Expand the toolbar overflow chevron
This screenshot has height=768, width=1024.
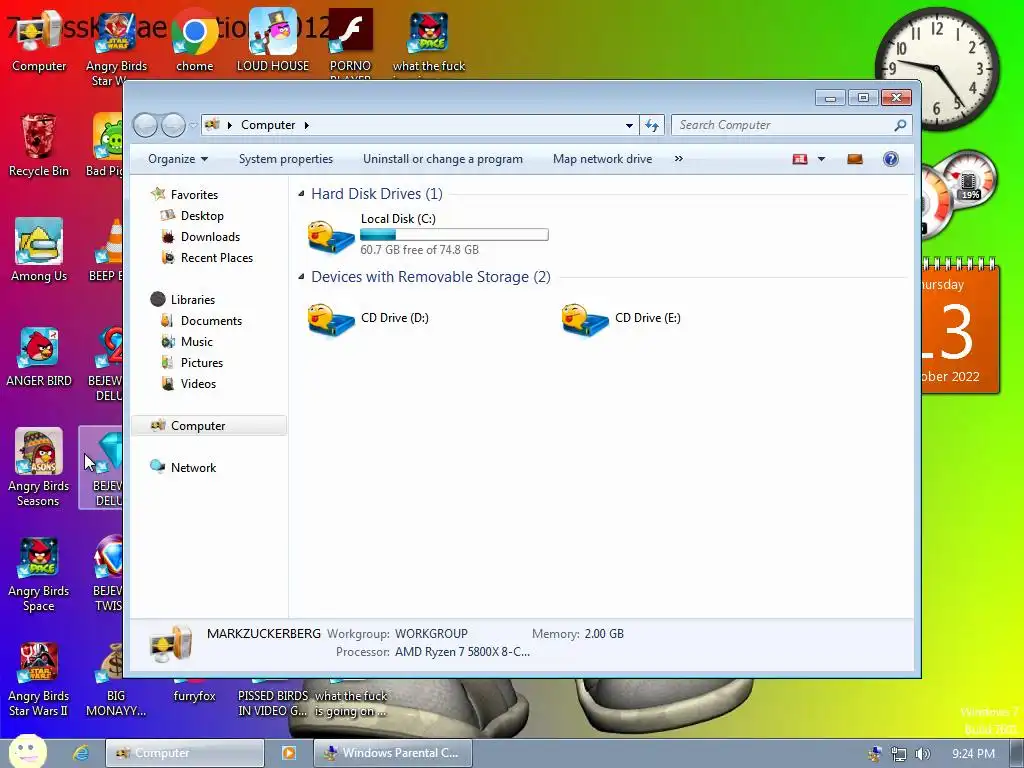(x=679, y=159)
